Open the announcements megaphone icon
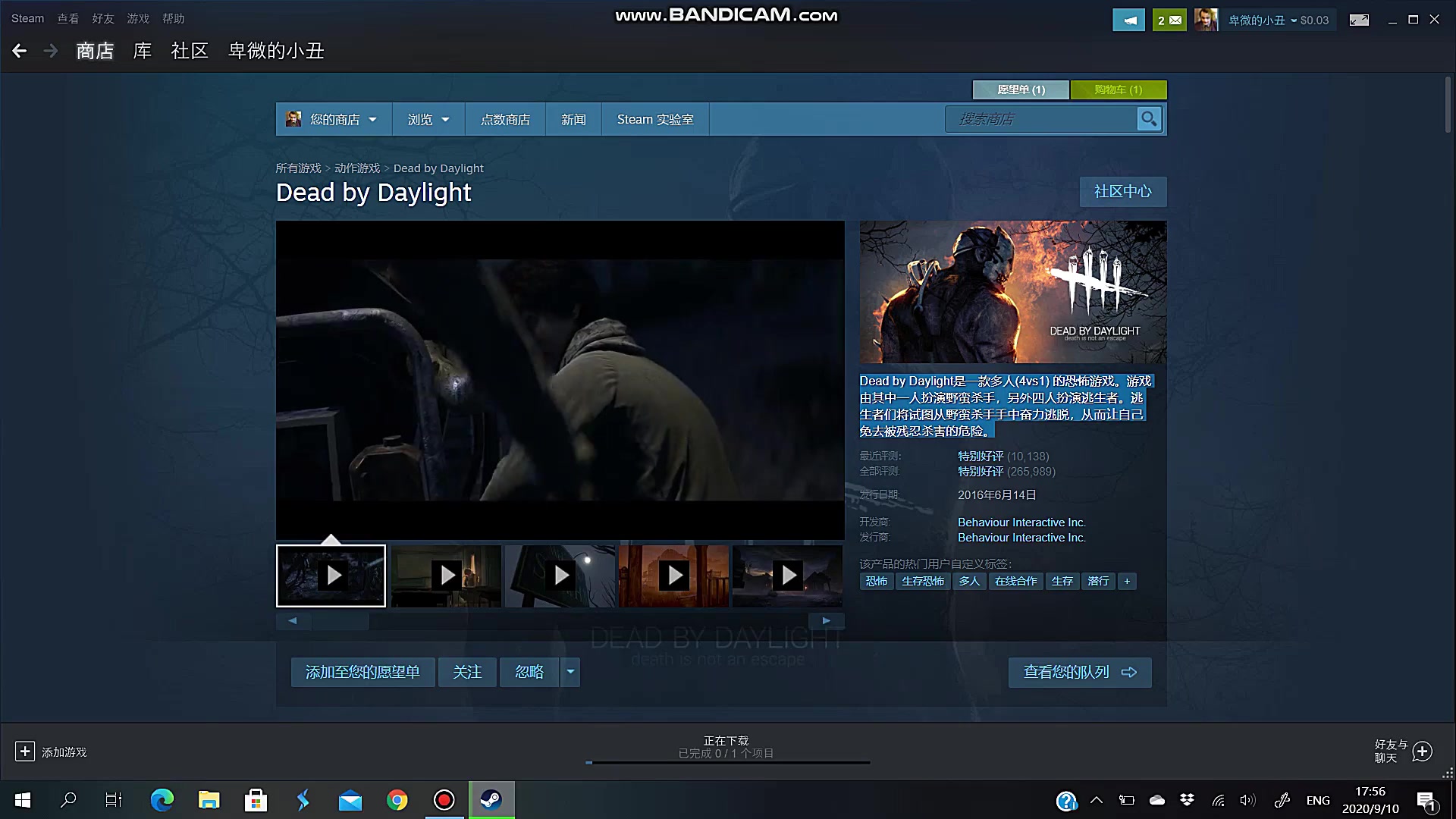This screenshot has height=819, width=1456. point(1128,20)
